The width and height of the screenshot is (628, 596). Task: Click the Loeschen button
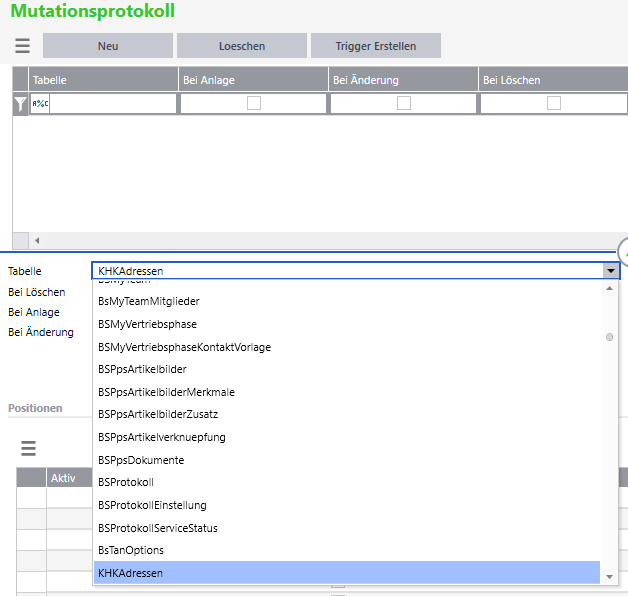(242, 46)
